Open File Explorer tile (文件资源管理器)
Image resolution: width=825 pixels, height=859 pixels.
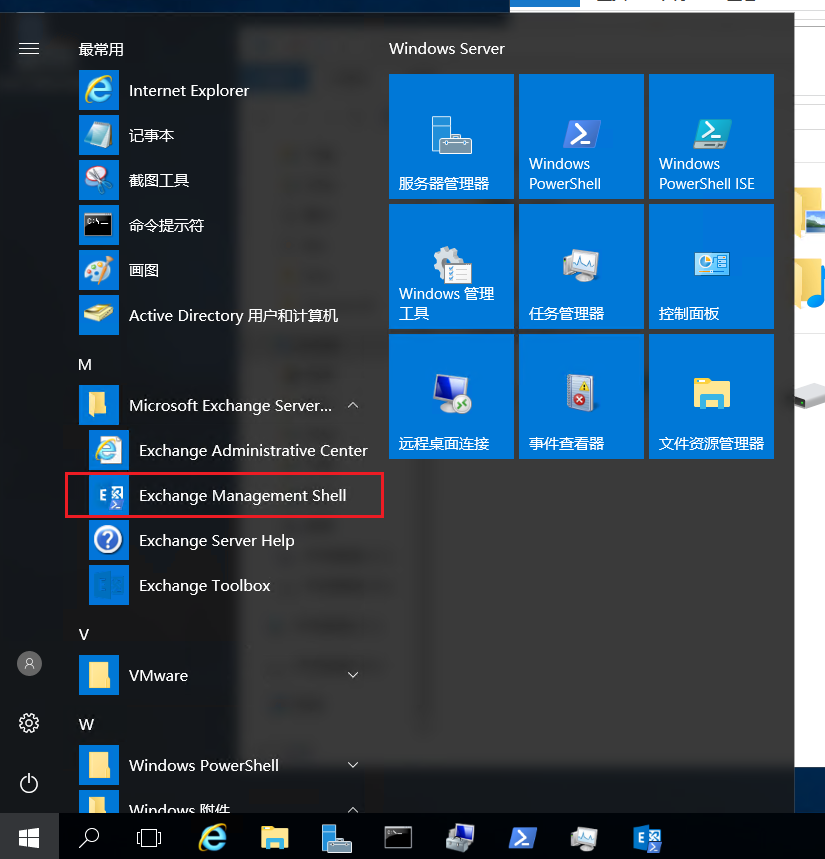[711, 396]
